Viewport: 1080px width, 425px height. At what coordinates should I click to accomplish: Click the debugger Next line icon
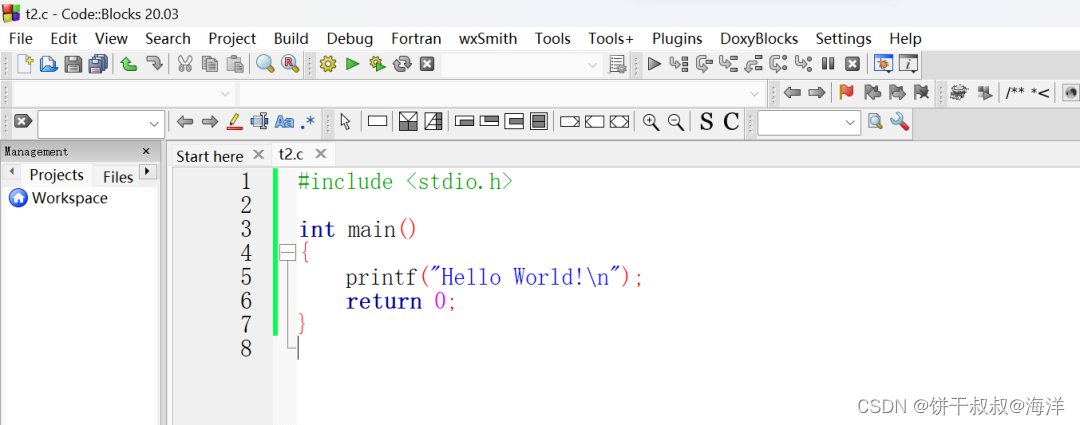[x=704, y=64]
